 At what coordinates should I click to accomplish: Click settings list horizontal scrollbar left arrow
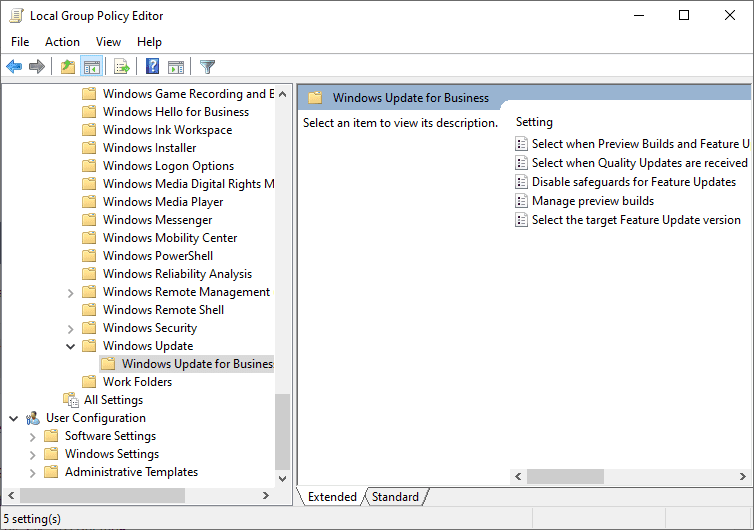click(x=518, y=477)
